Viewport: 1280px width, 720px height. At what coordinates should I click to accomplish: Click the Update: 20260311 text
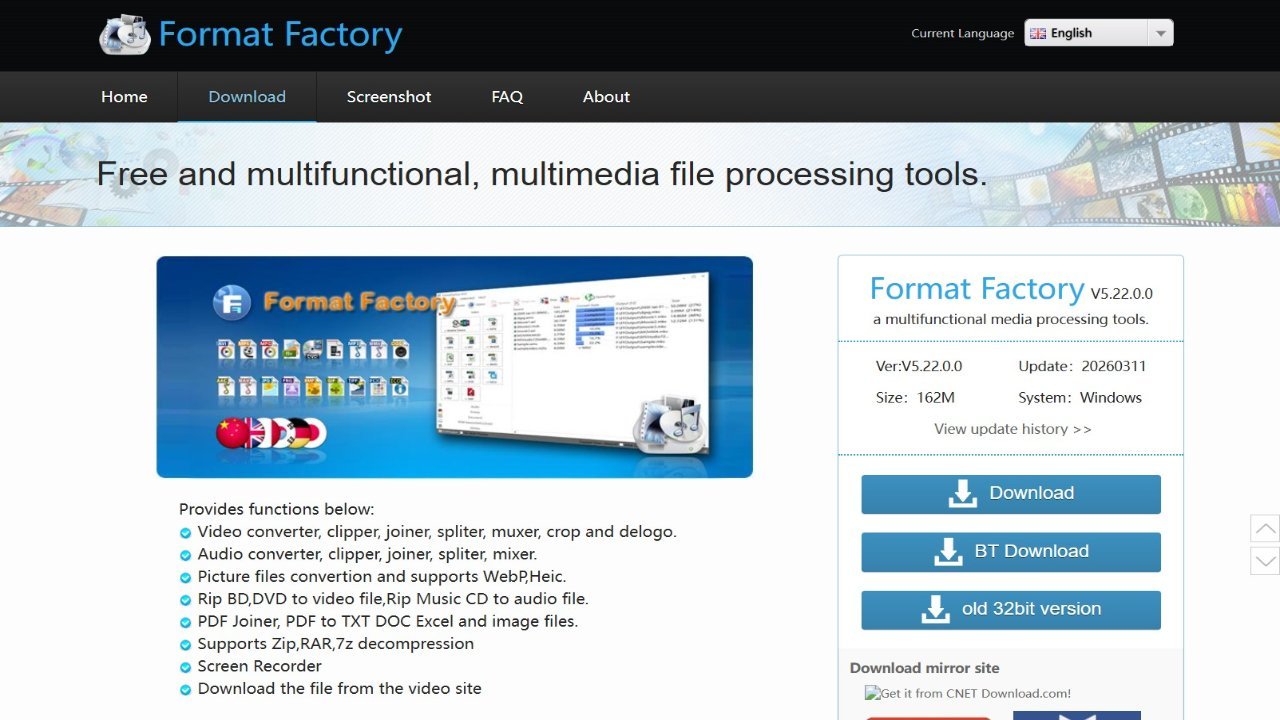pos(1082,366)
